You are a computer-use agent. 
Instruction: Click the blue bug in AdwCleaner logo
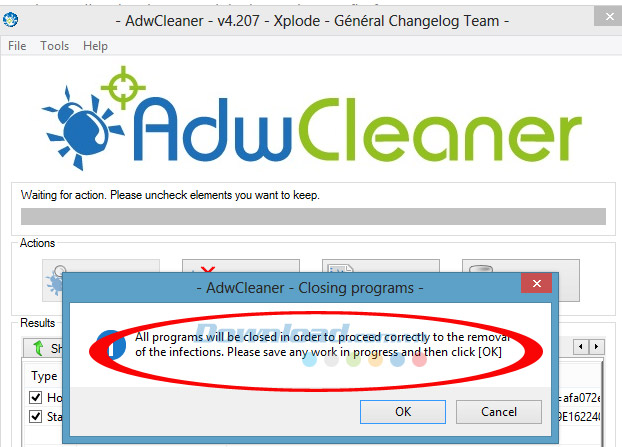(x=83, y=128)
